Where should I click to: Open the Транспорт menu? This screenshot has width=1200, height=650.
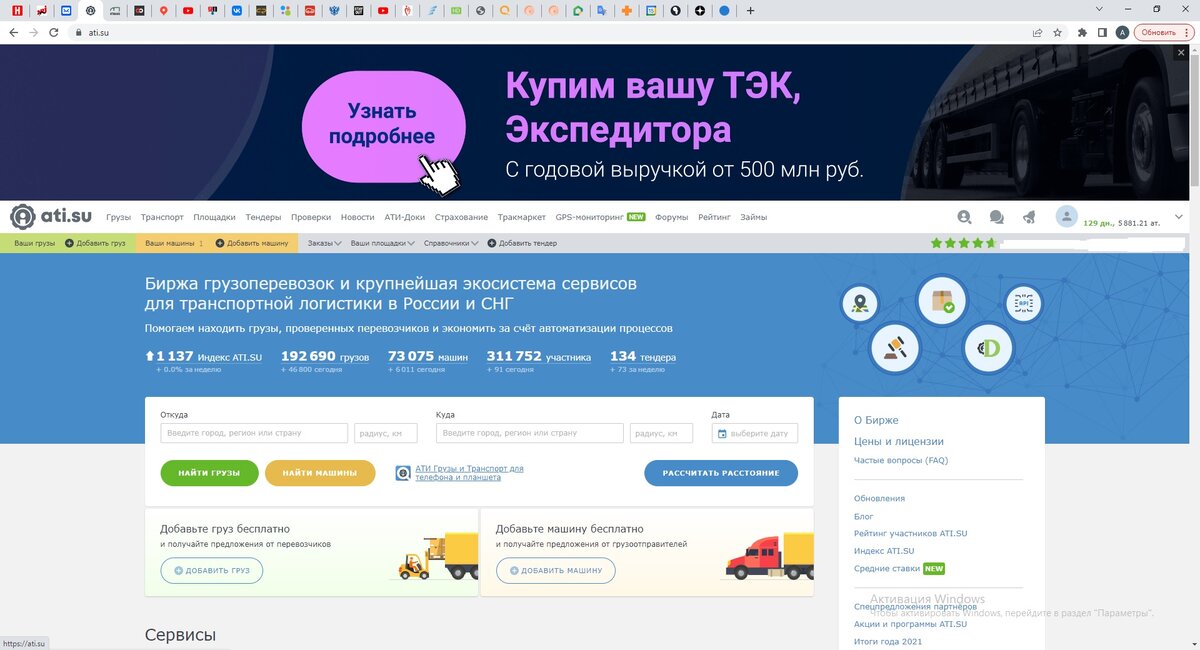coord(162,217)
